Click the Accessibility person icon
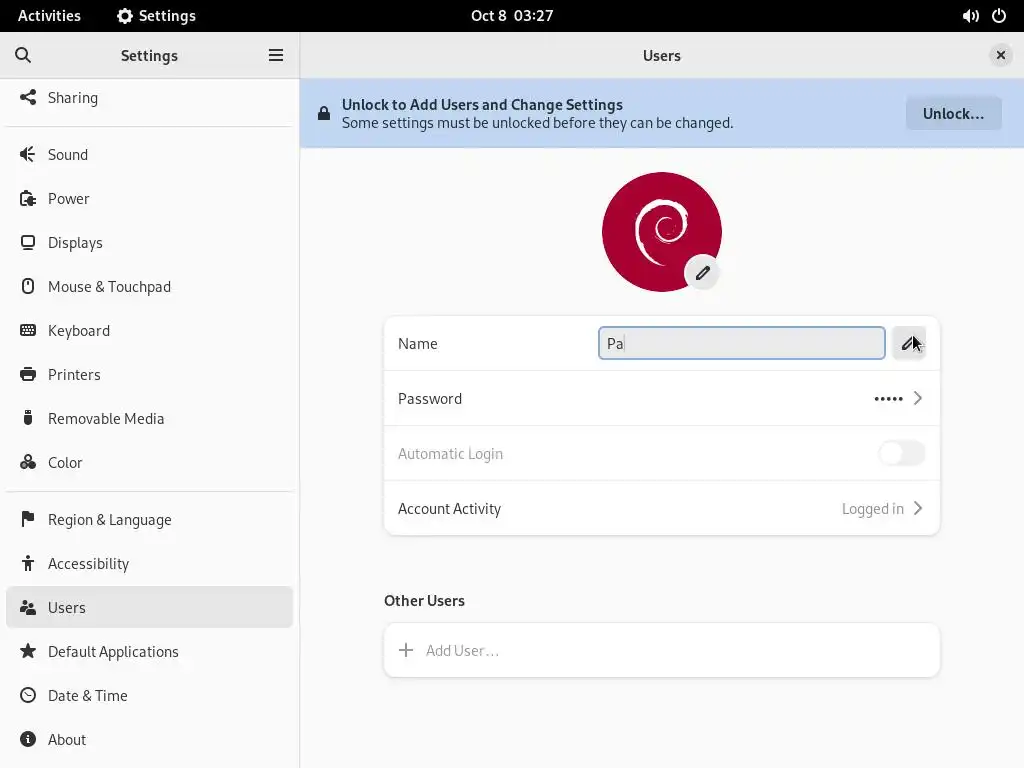This screenshot has height=768, width=1024. (x=27, y=563)
